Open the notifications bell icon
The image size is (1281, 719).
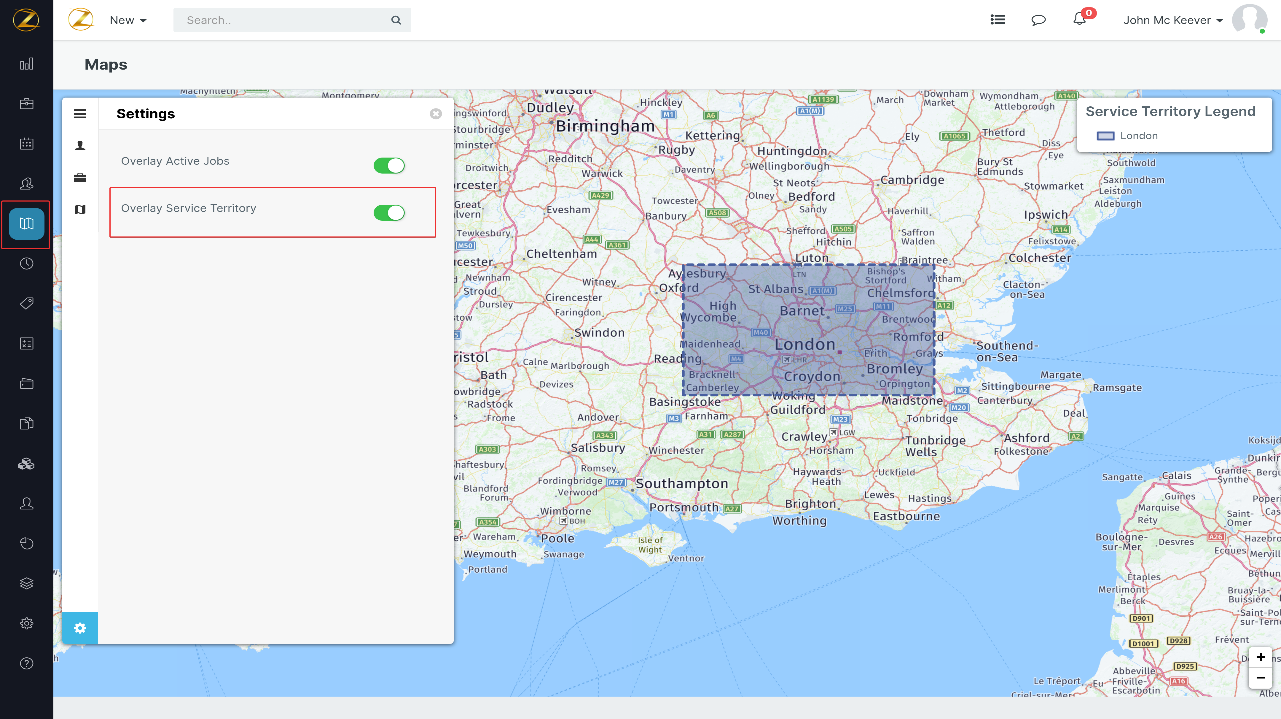(1079, 20)
